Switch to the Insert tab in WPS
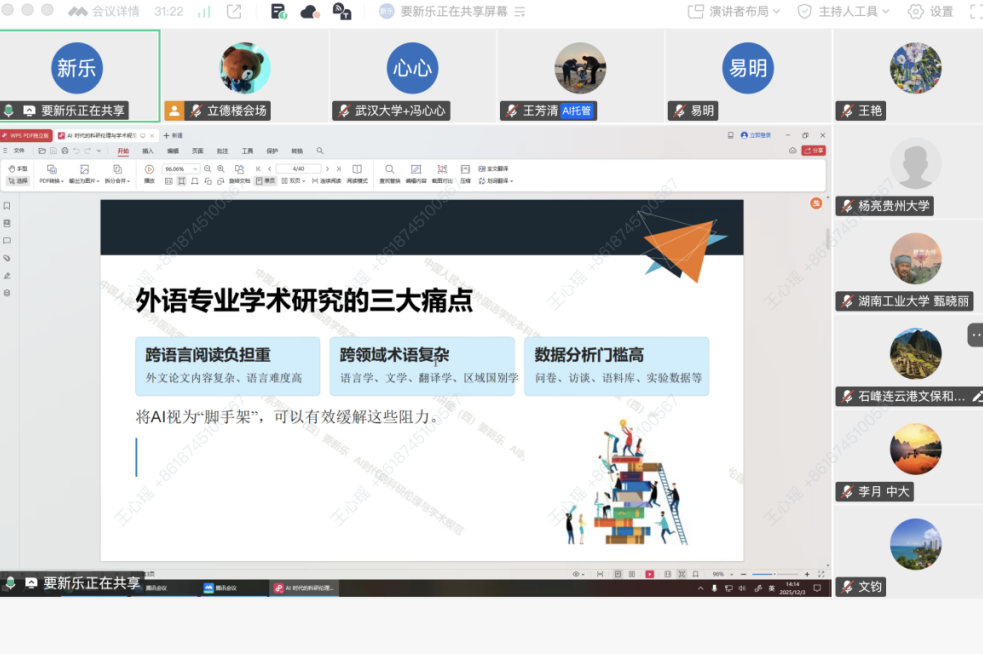Image resolution: width=983 pixels, height=654 pixels. click(x=148, y=151)
